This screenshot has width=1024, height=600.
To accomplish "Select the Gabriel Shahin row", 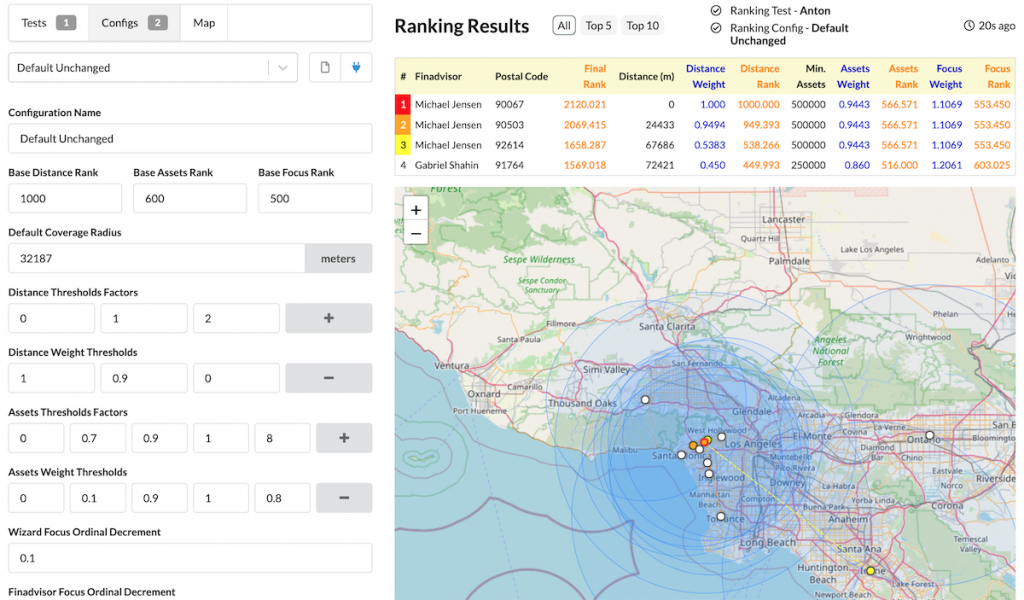I will click(x=705, y=165).
